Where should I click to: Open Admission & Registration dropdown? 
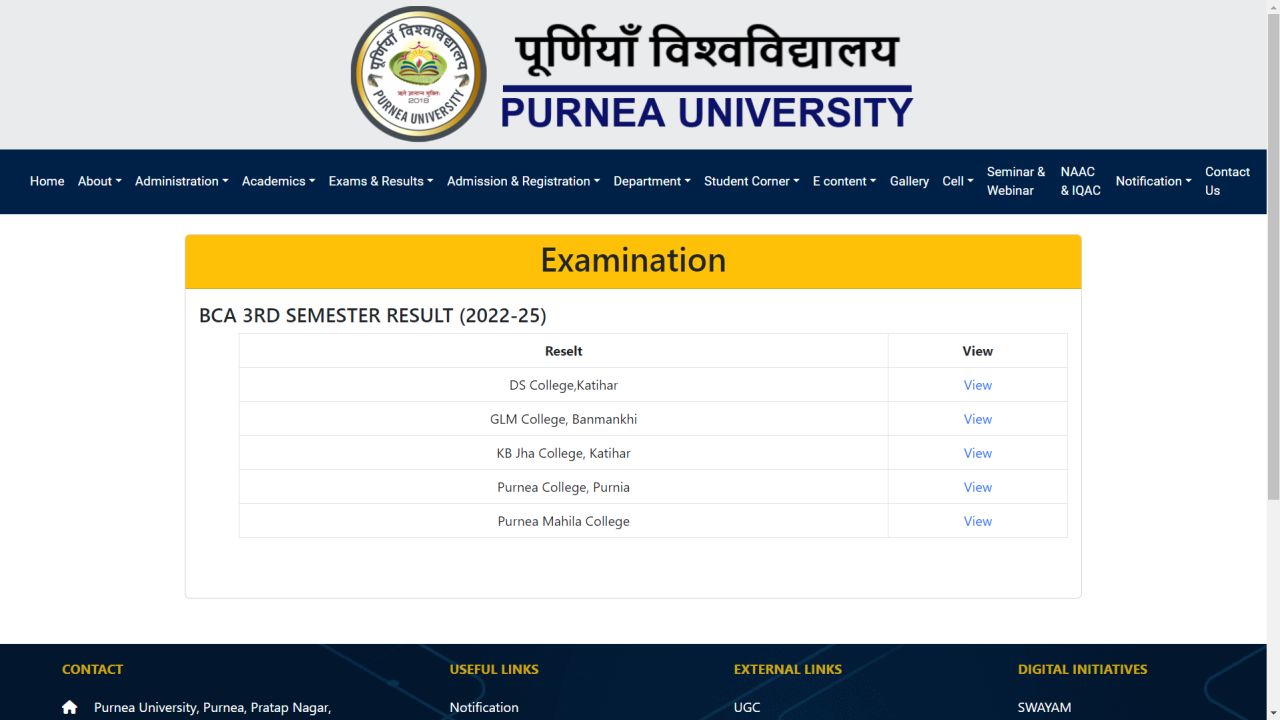click(x=524, y=181)
